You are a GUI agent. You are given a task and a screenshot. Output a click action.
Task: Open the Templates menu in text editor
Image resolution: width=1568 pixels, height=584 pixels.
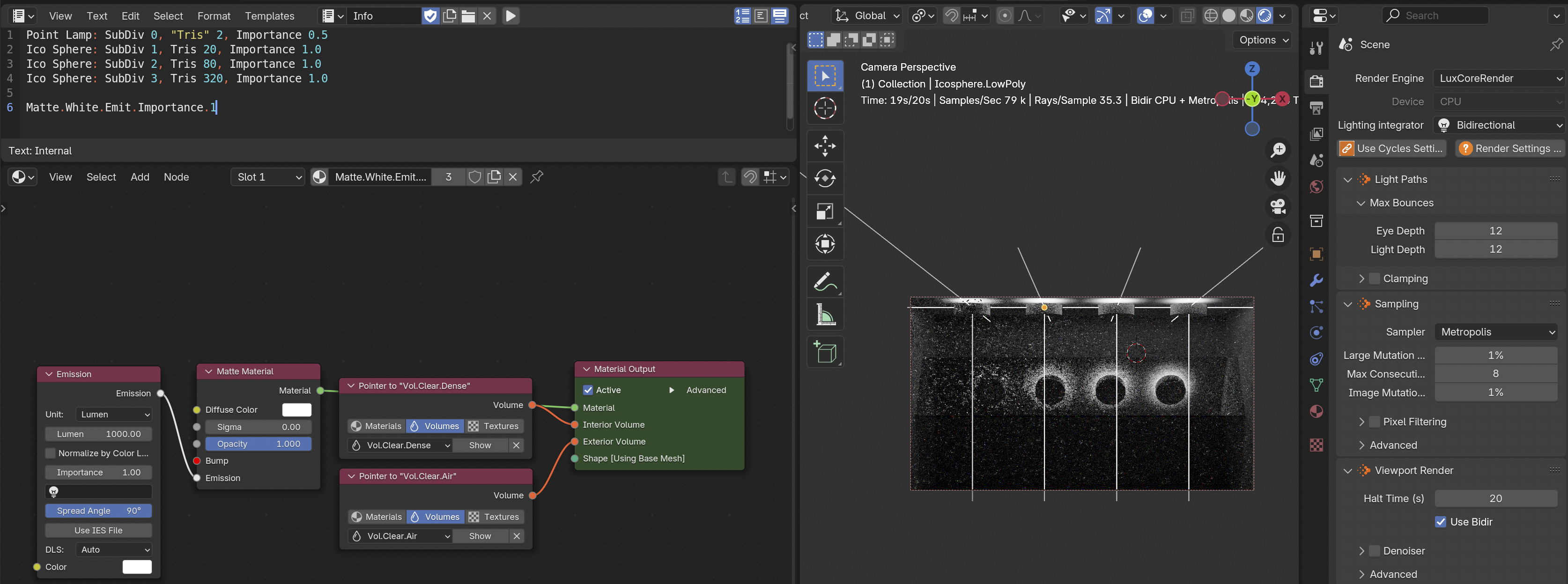click(x=269, y=16)
